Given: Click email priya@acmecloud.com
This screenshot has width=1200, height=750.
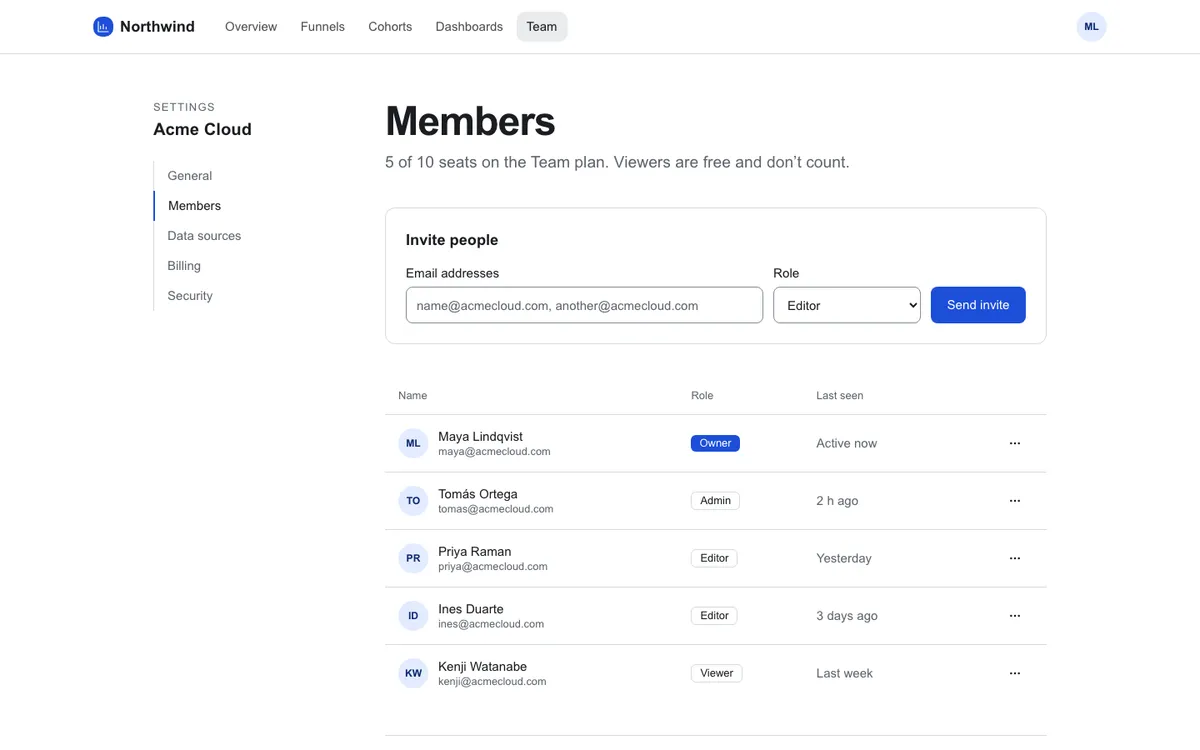Looking at the screenshot, I should coord(492,567).
